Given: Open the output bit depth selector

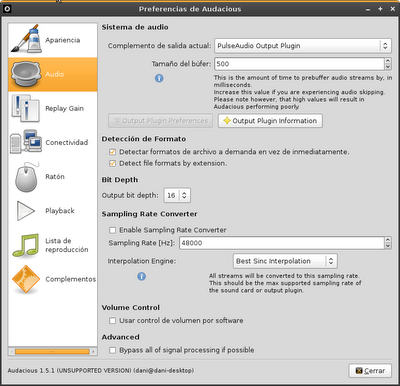Looking at the screenshot, I should 177,195.
